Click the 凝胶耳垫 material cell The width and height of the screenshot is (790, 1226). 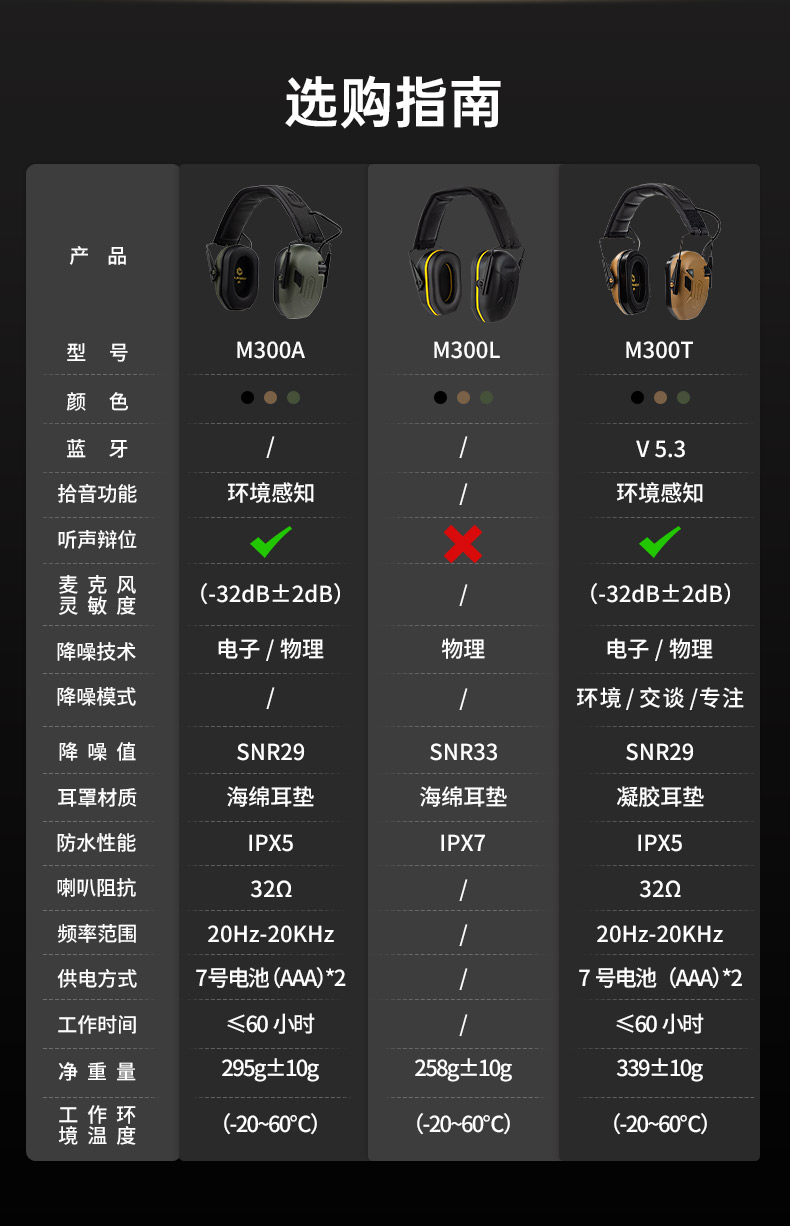pyautogui.click(x=660, y=797)
